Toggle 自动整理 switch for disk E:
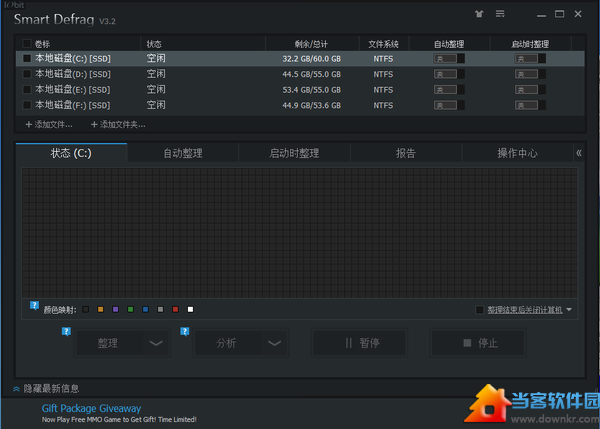This screenshot has height=429, width=600. click(449, 90)
